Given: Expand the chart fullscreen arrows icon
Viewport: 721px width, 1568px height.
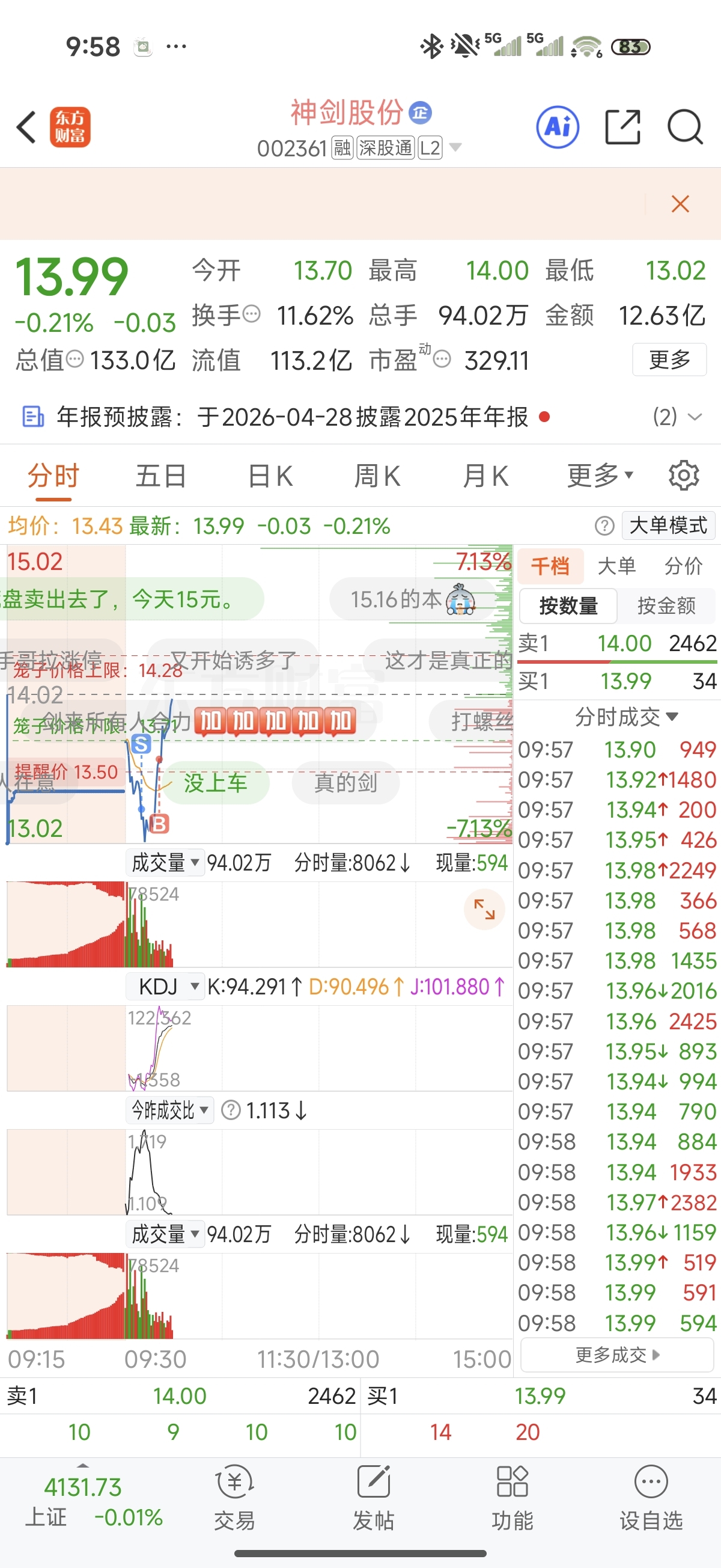Looking at the screenshot, I should coord(484,910).
